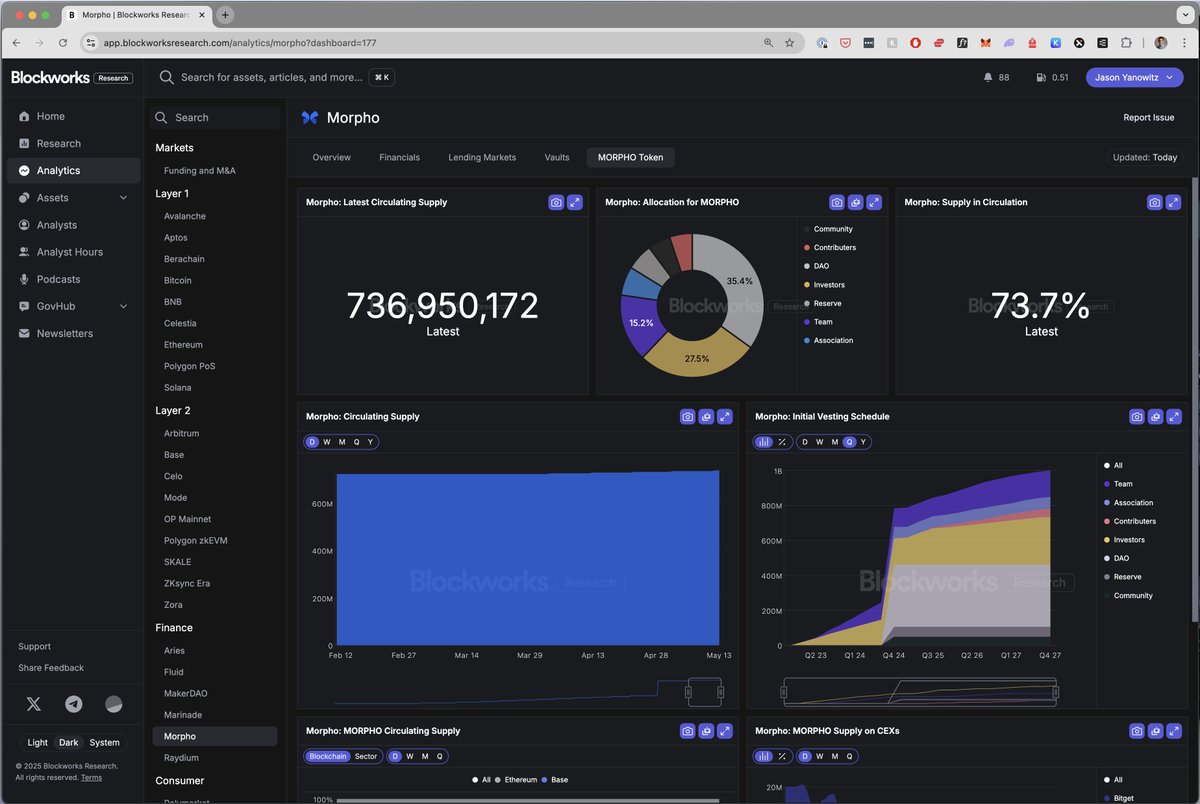The width and height of the screenshot is (1200, 804).
Task: Switch Initial Vesting Schedule to bar-chart view
Action: click(764, 442)
